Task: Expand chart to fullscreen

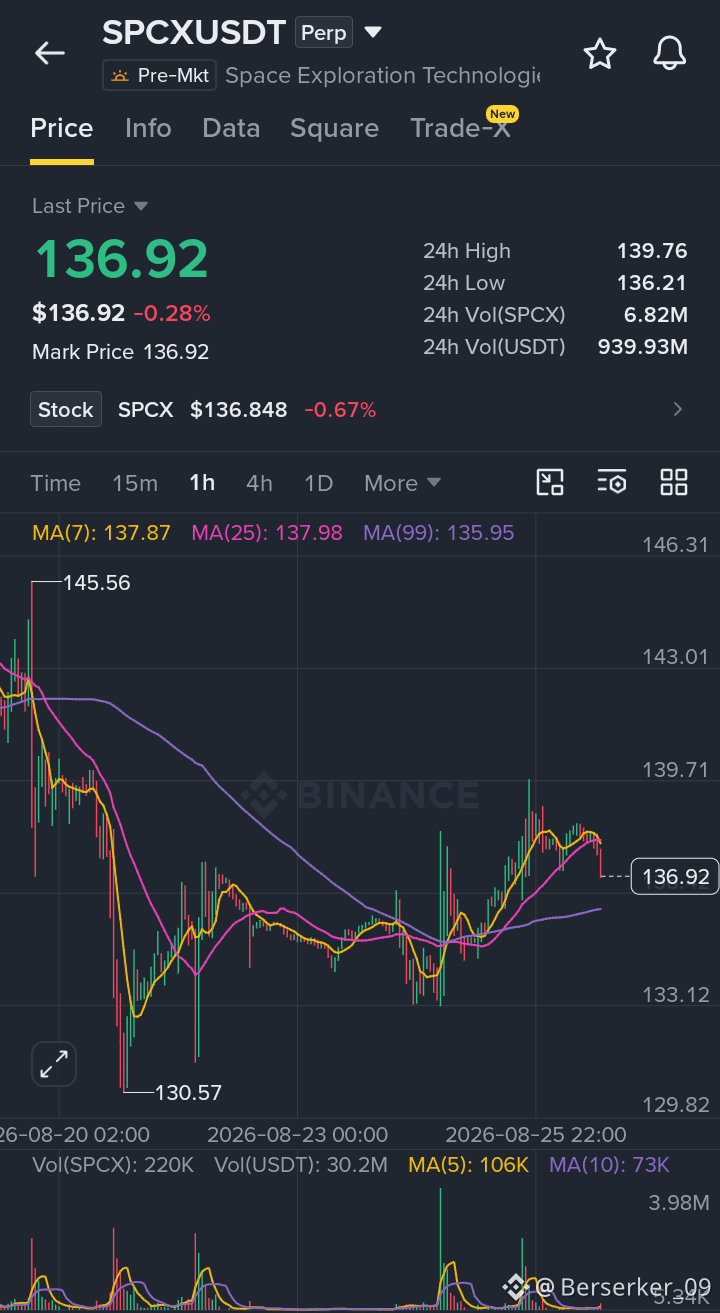Action: 54,1064
